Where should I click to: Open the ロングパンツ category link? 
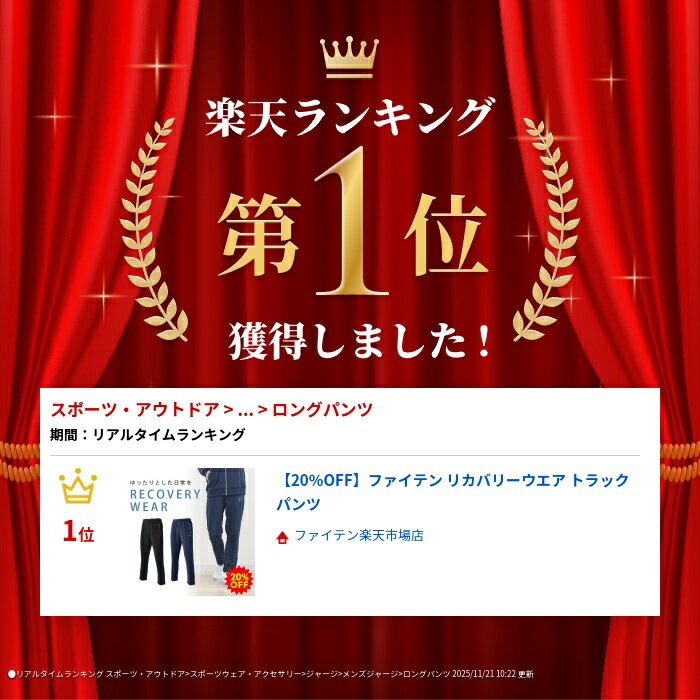click(x=322, y=409)
